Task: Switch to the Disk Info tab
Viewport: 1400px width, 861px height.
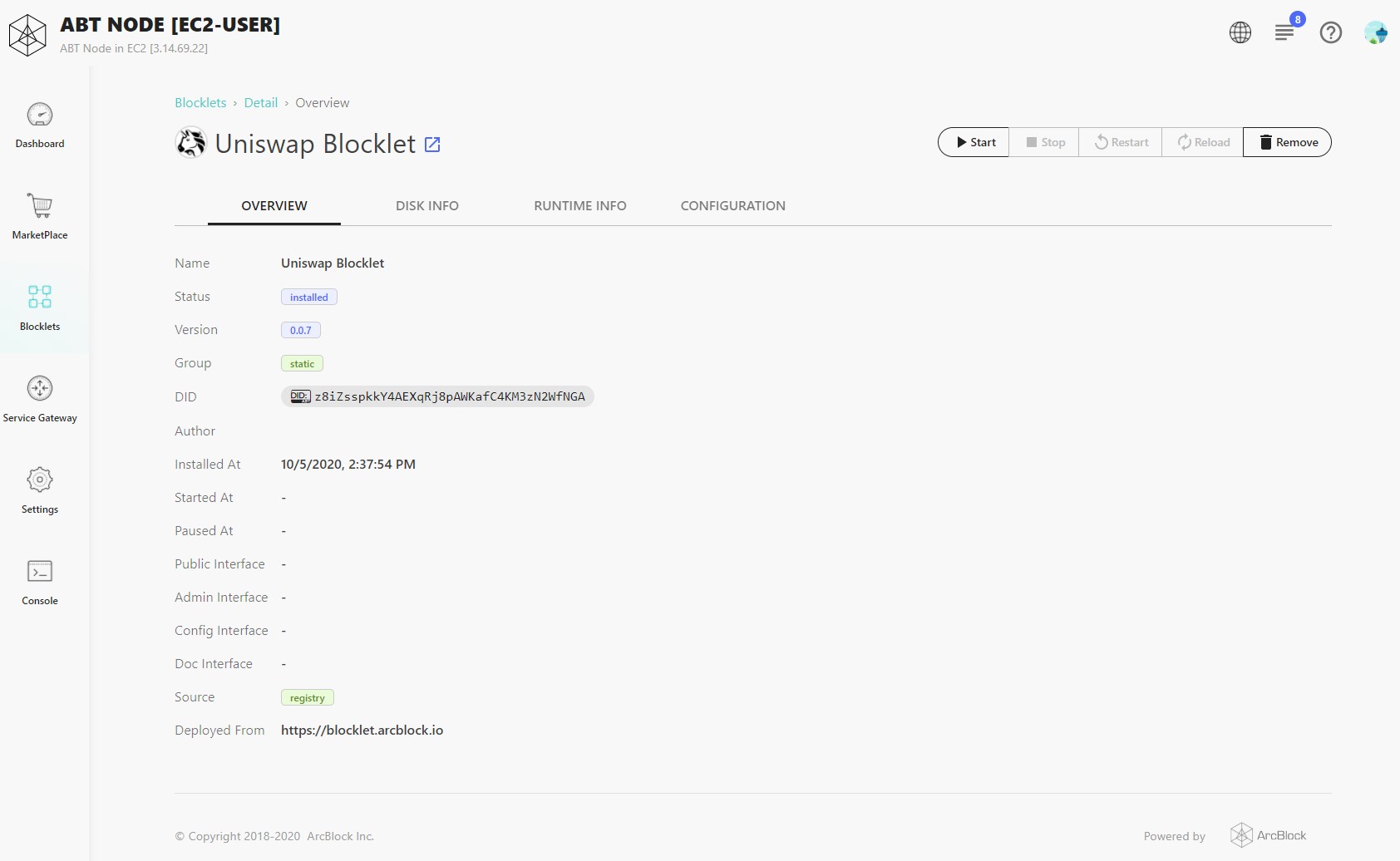Action: [x=426, y=206]
